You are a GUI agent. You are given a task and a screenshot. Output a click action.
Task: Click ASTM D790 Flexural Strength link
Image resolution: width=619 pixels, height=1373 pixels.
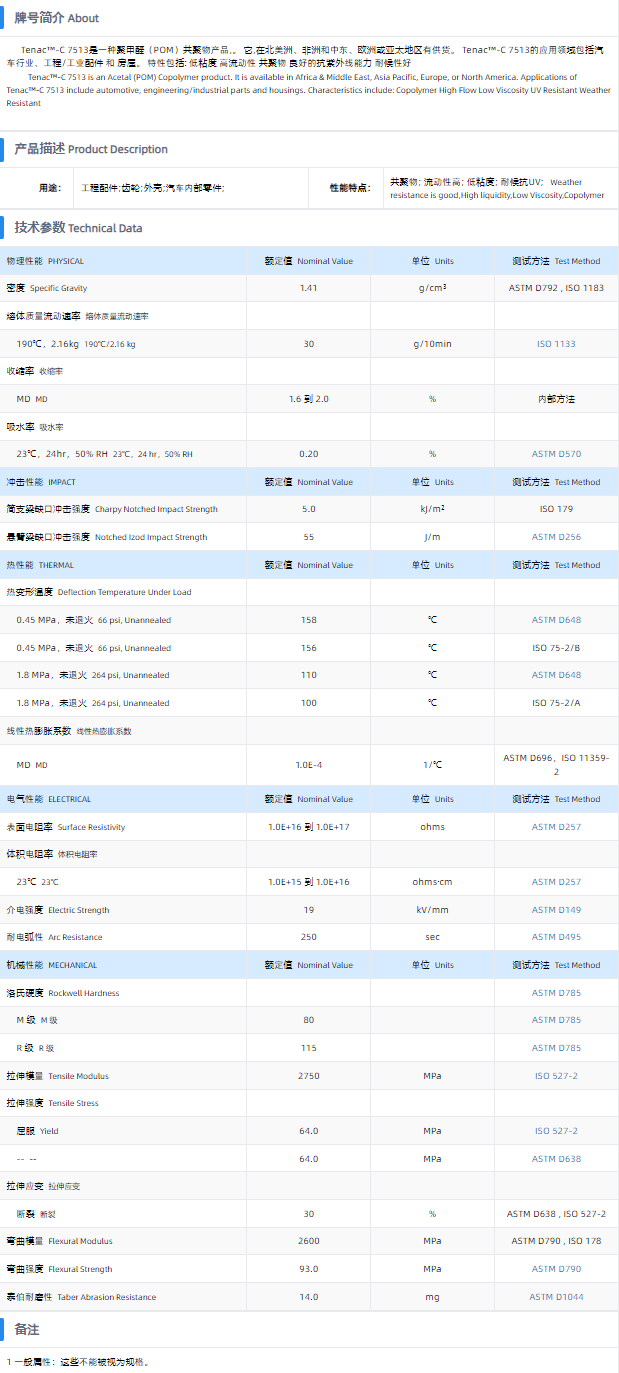(556, 1269)
